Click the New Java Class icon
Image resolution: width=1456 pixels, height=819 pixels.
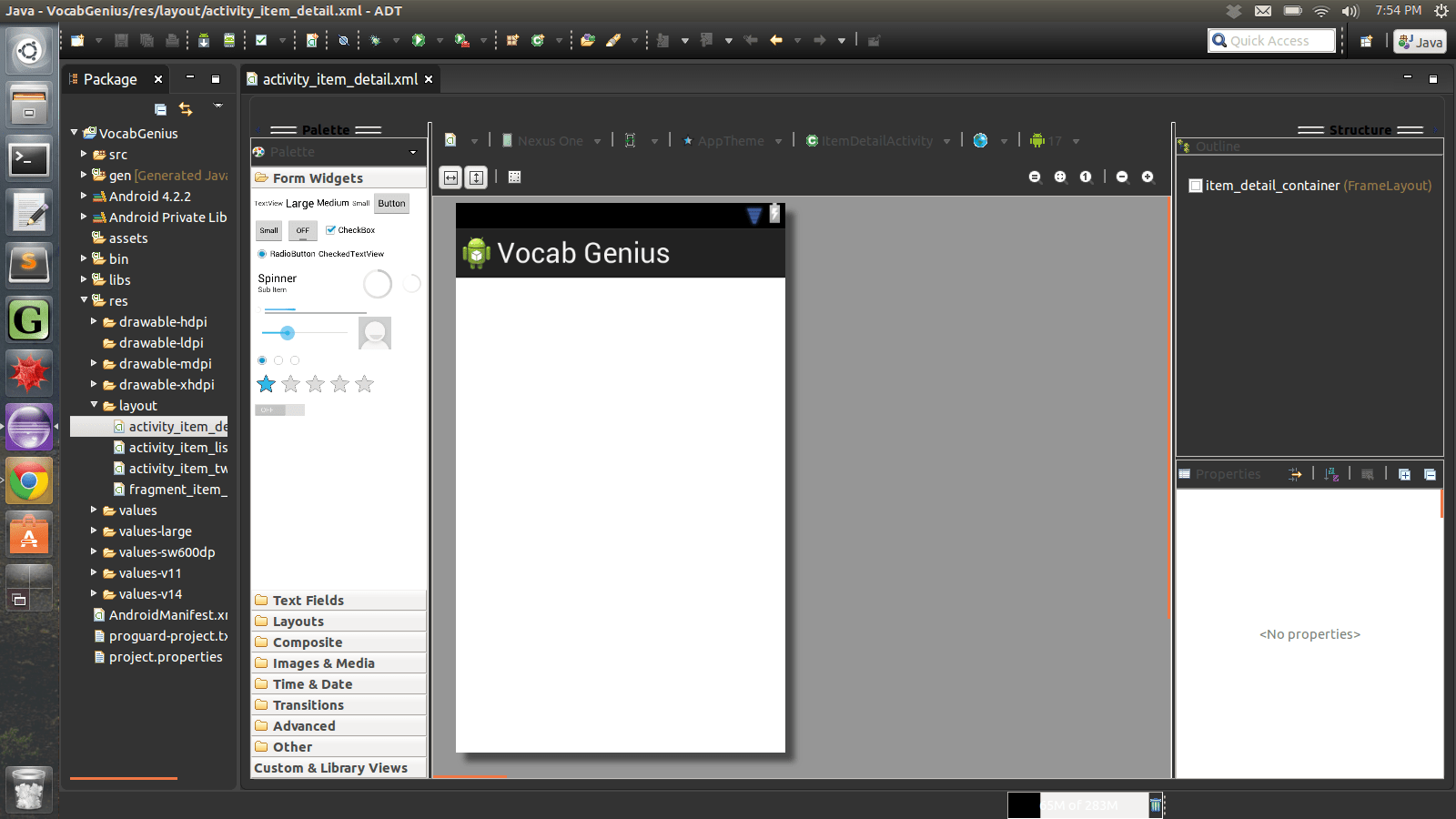click(538, 40)
